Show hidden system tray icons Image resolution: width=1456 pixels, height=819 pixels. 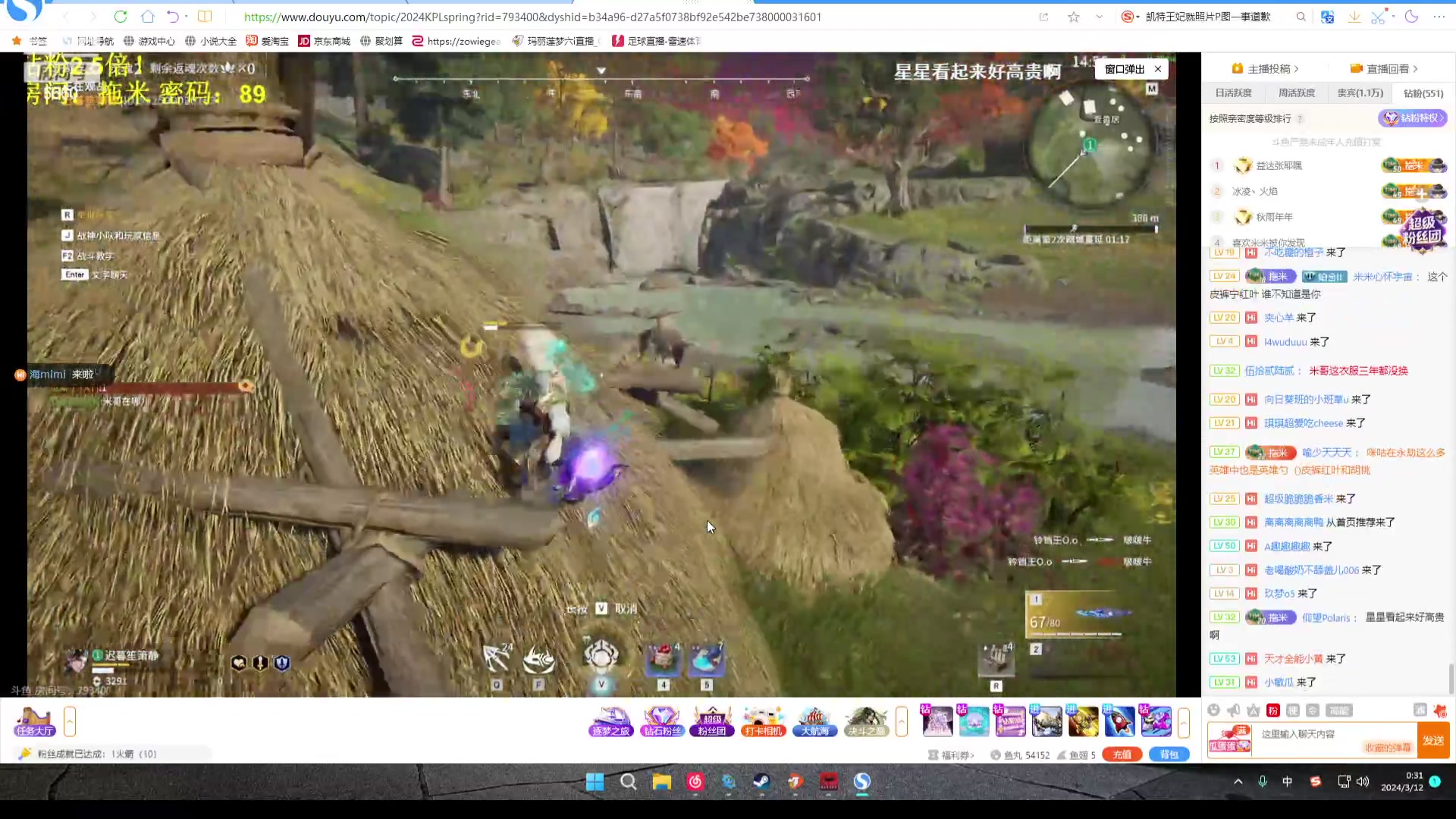[x=1238, y=781]
